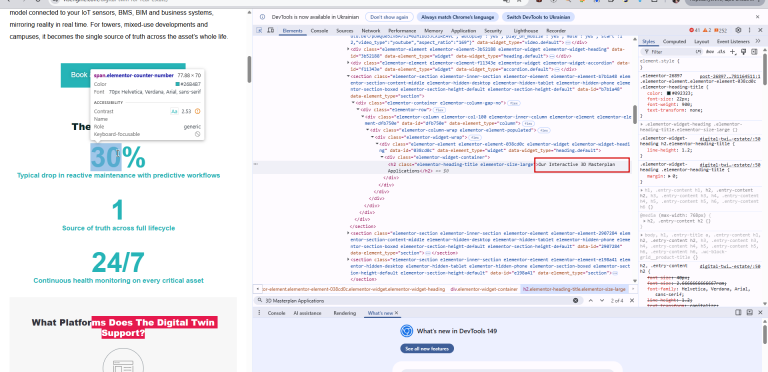
Task: Open the drawer three-dot menu
Action: [x=260, y=313]
